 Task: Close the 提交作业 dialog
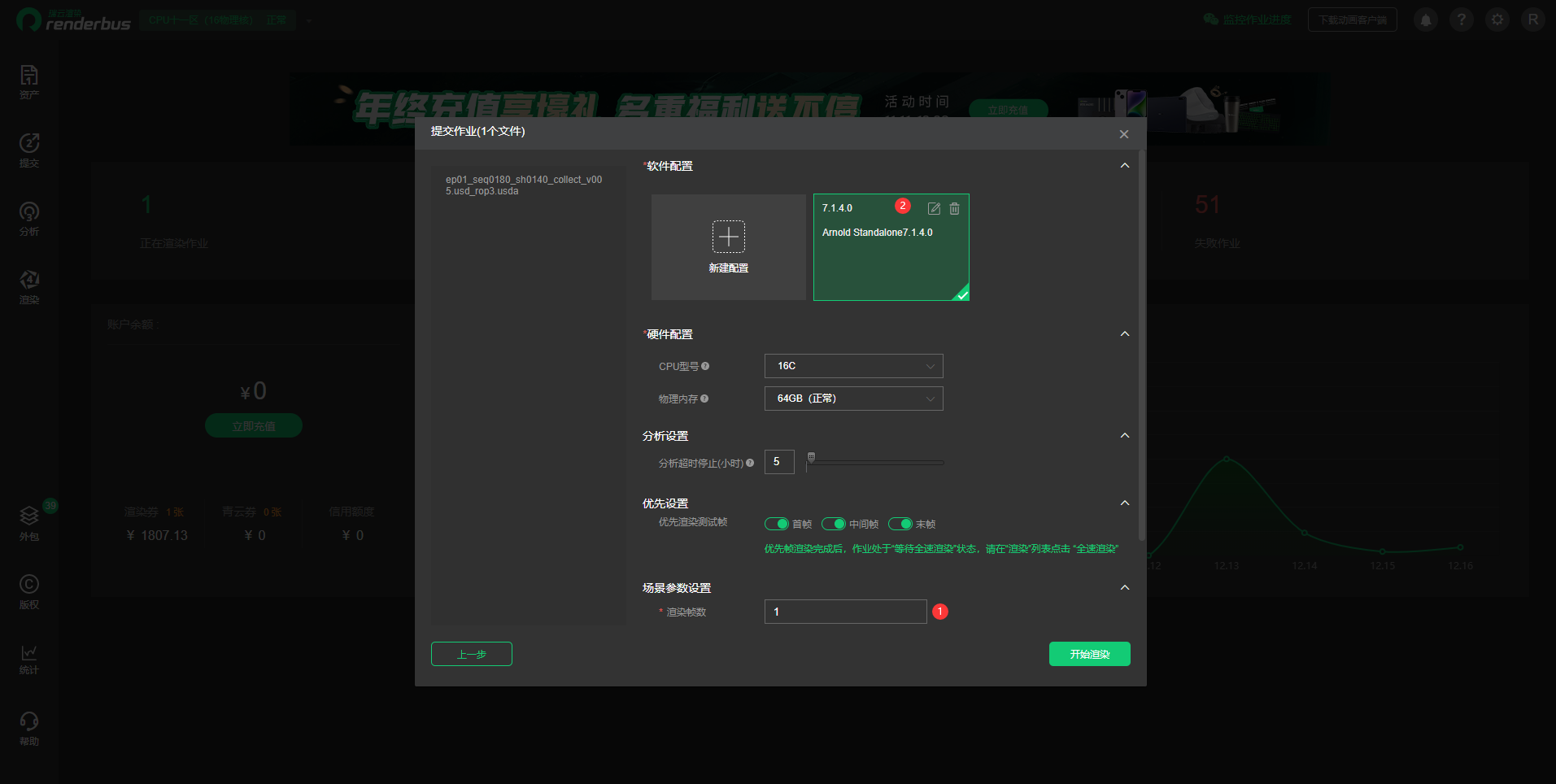[1123, 134]
